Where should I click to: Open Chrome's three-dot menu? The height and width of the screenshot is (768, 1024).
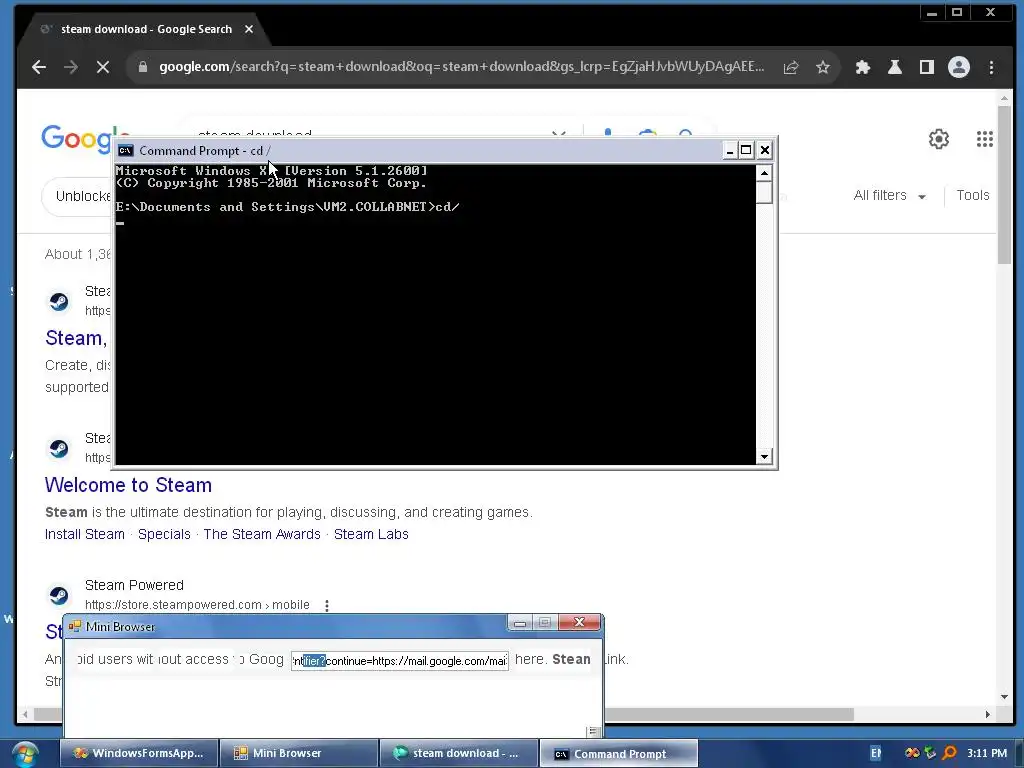(991, 67)
